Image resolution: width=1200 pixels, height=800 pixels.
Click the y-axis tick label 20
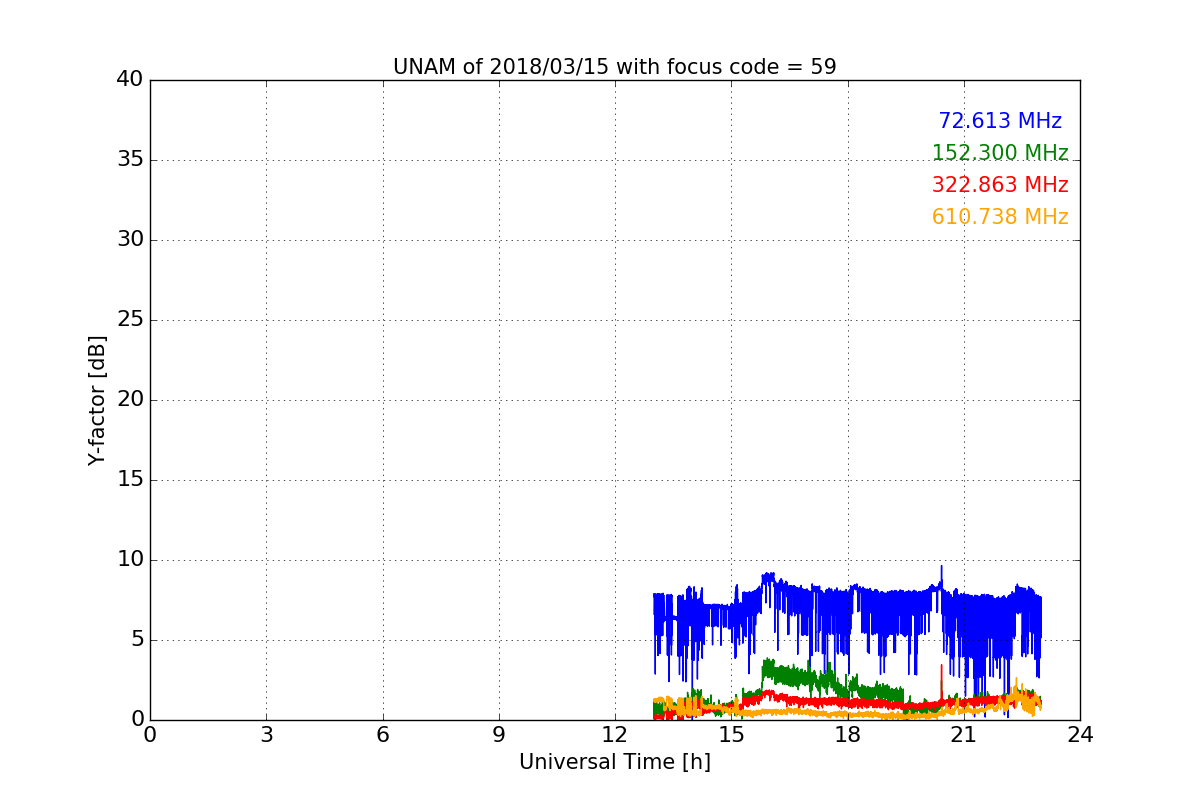click(x=130, y=400)
